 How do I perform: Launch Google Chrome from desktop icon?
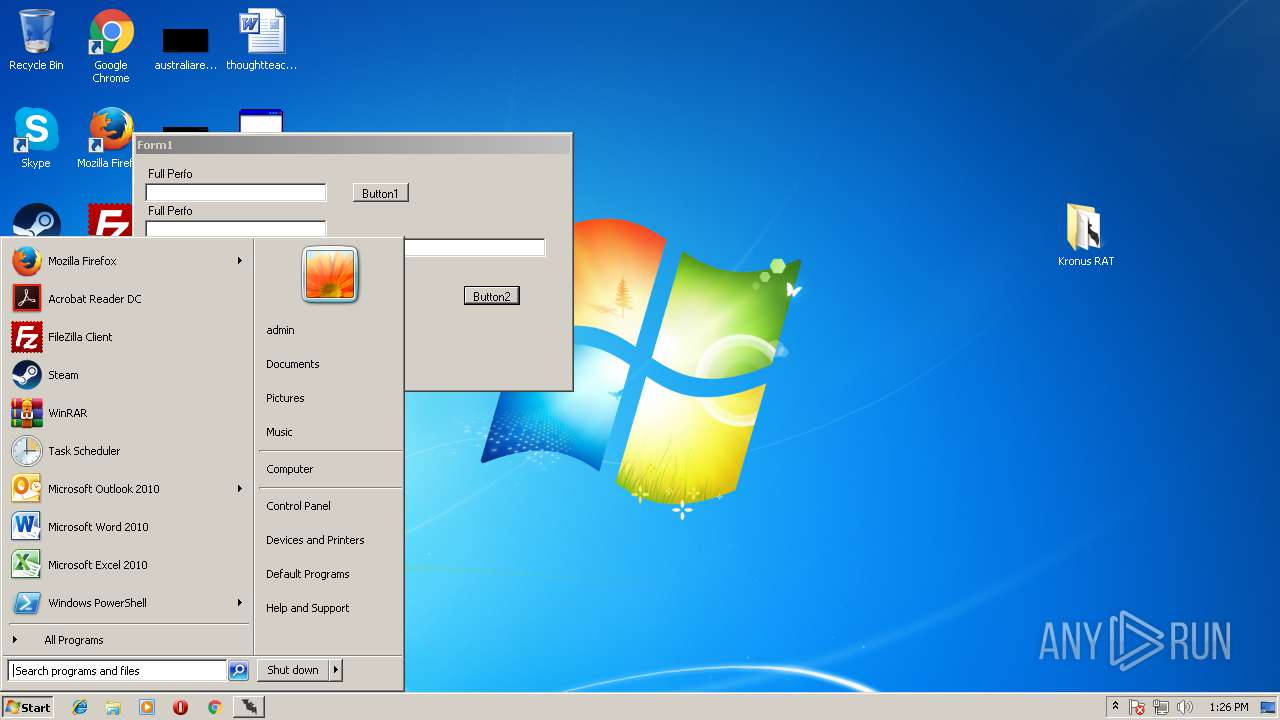[x=111, y=46]
